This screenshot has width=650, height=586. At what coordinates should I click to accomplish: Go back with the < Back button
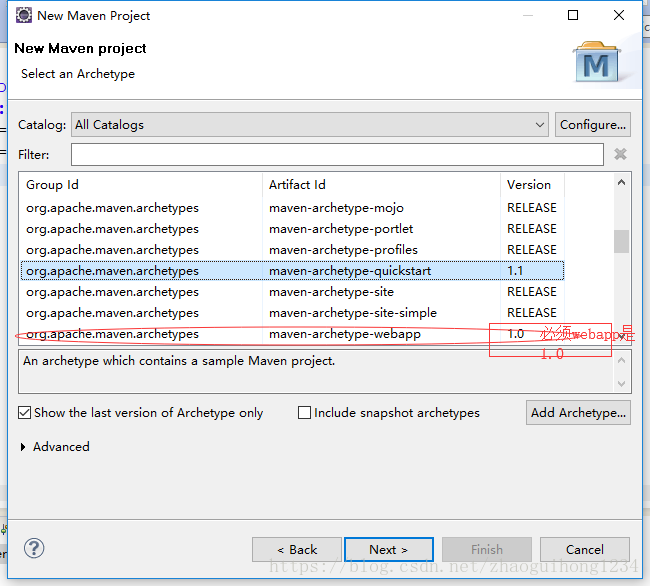[x=297, y=550]
